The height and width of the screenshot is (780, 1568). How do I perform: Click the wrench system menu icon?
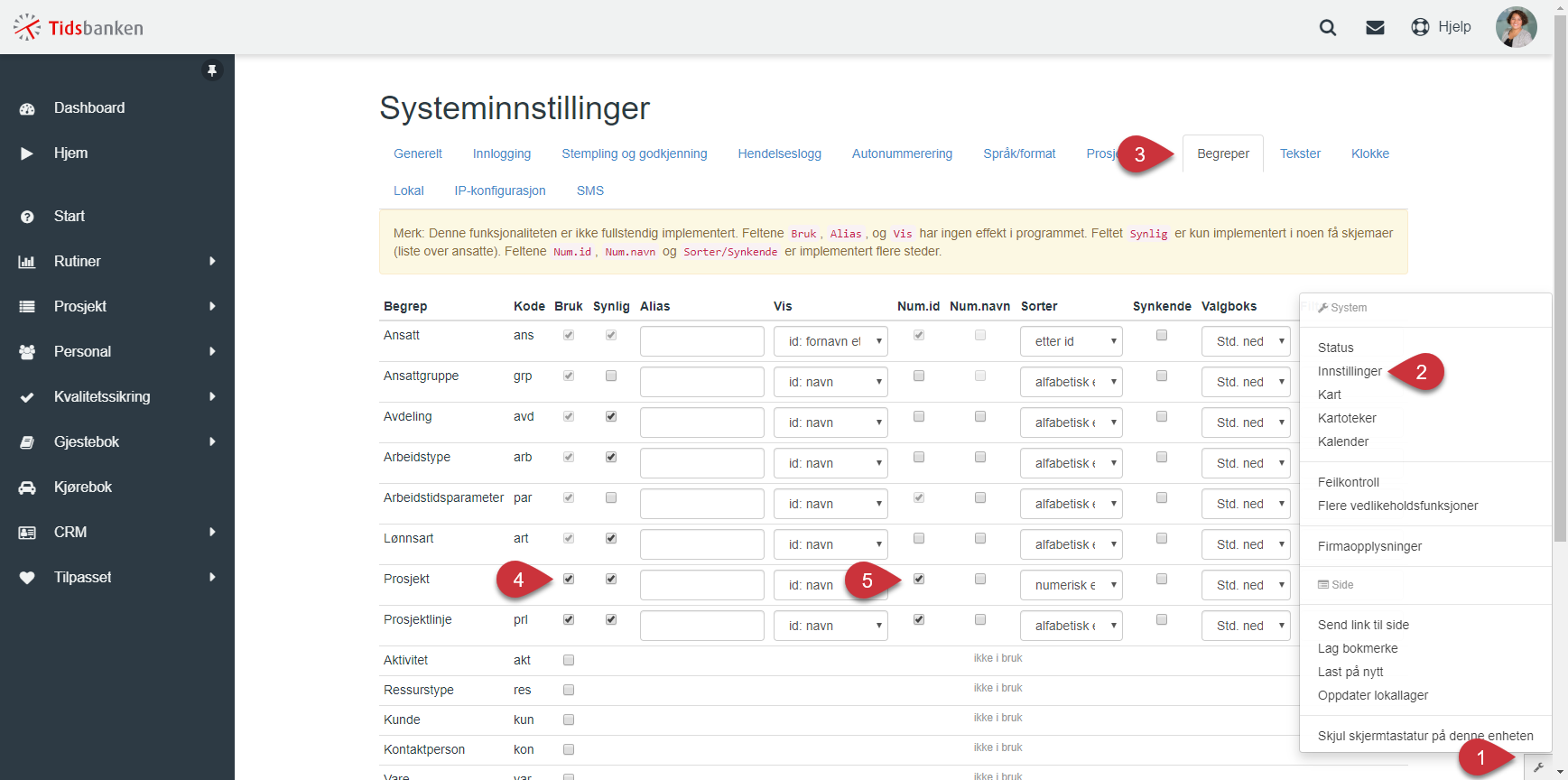tap(1538, 768)
